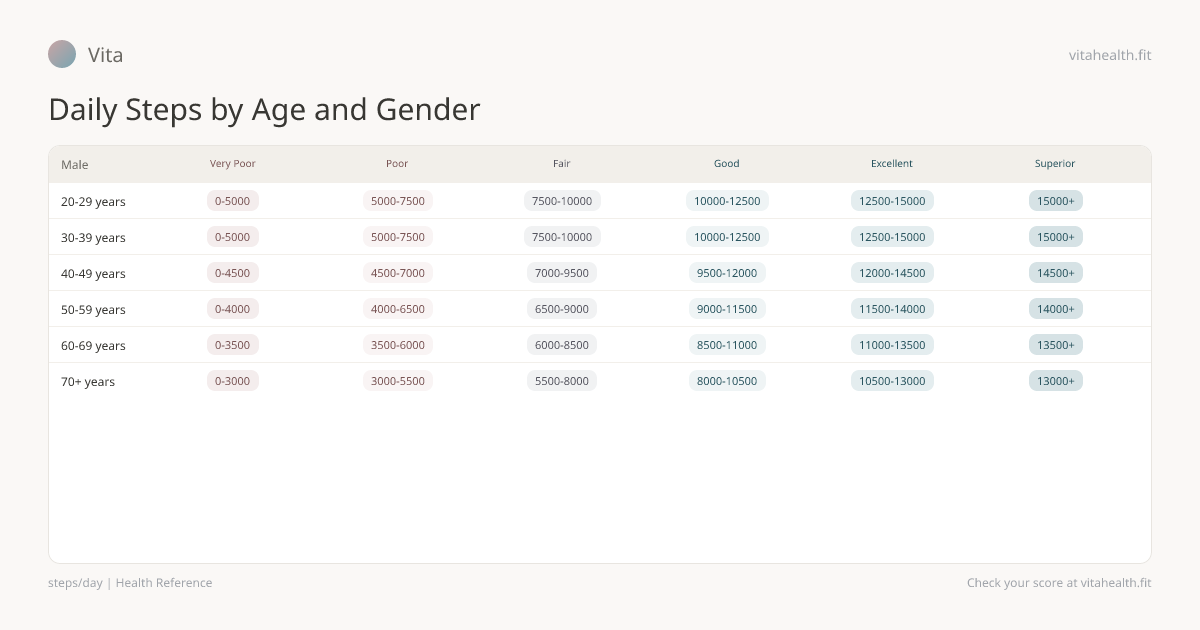Viewport: 1200px width, 630px height.
Task: Select the "5000-7500" cell in the 30-39 years row
Action: (x=398, y=237)
